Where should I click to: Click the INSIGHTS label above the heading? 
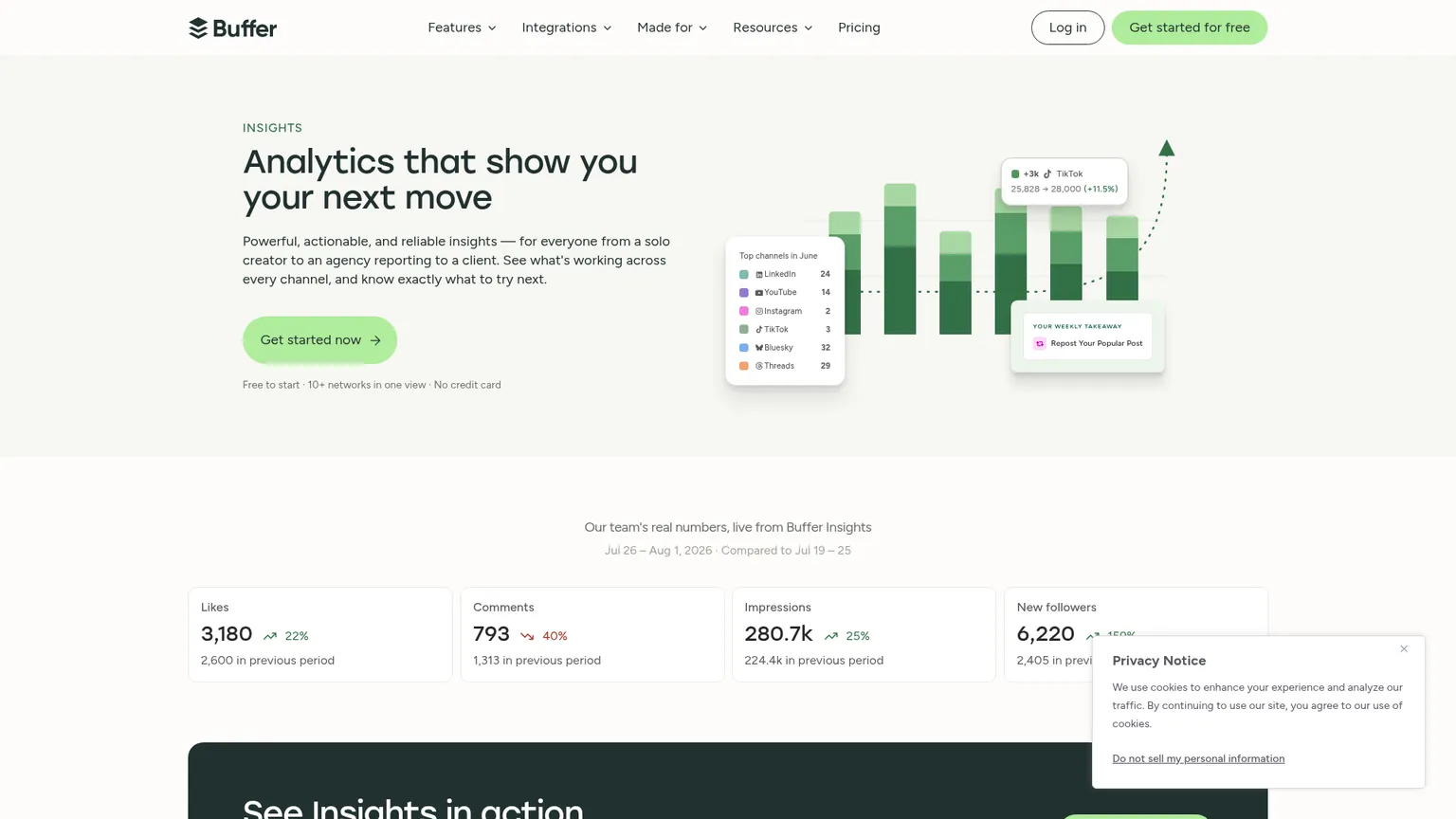tap(272, 128)
